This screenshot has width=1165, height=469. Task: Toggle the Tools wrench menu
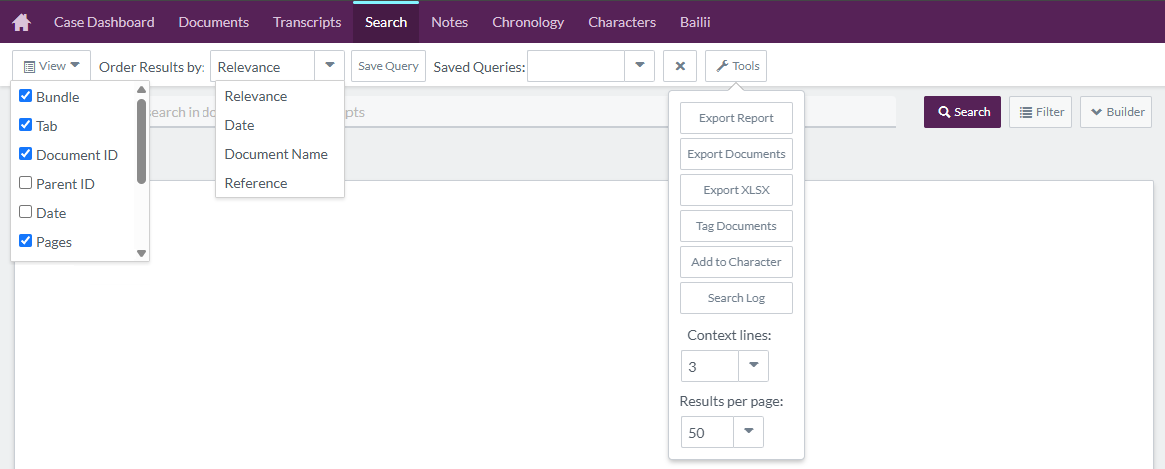736,66
